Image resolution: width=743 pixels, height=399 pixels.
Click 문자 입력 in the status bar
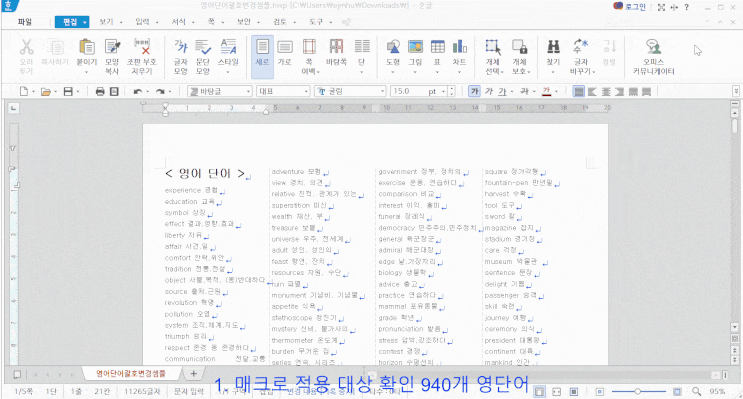(189, 391)
